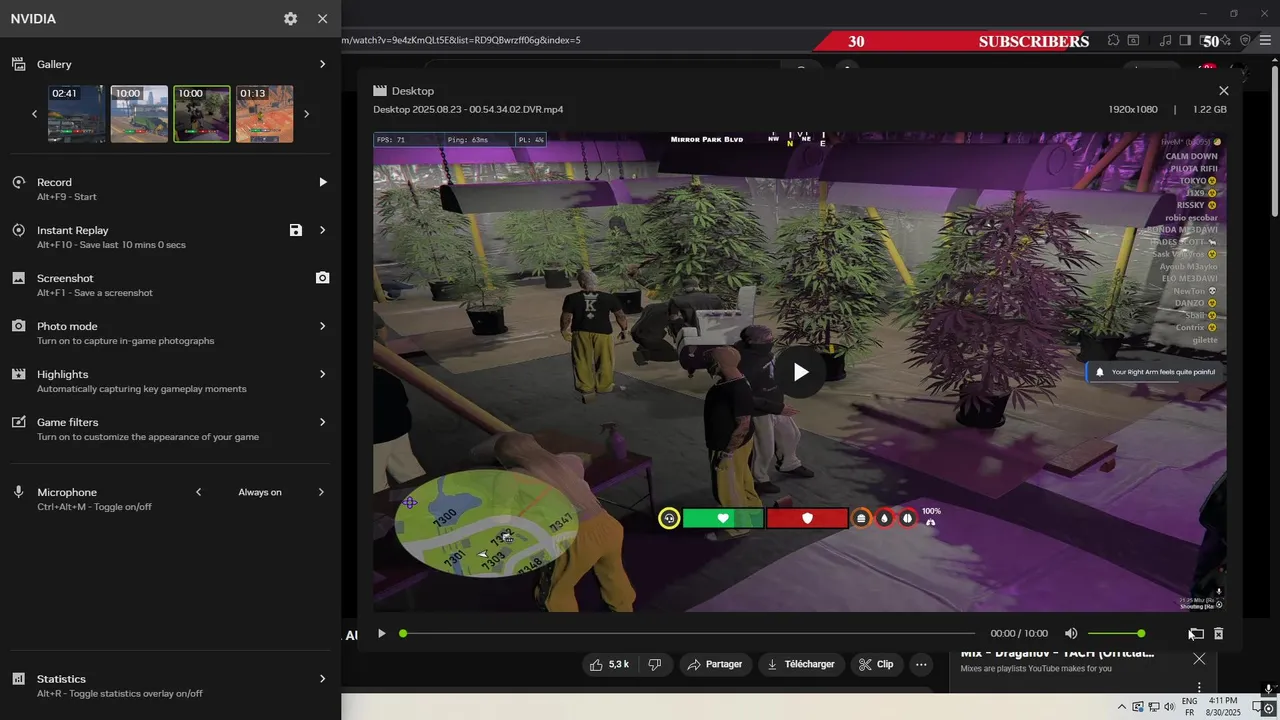Dislike the YouTube video
The height and width of the screenshot is (720, 1280).
pos(655,664)
